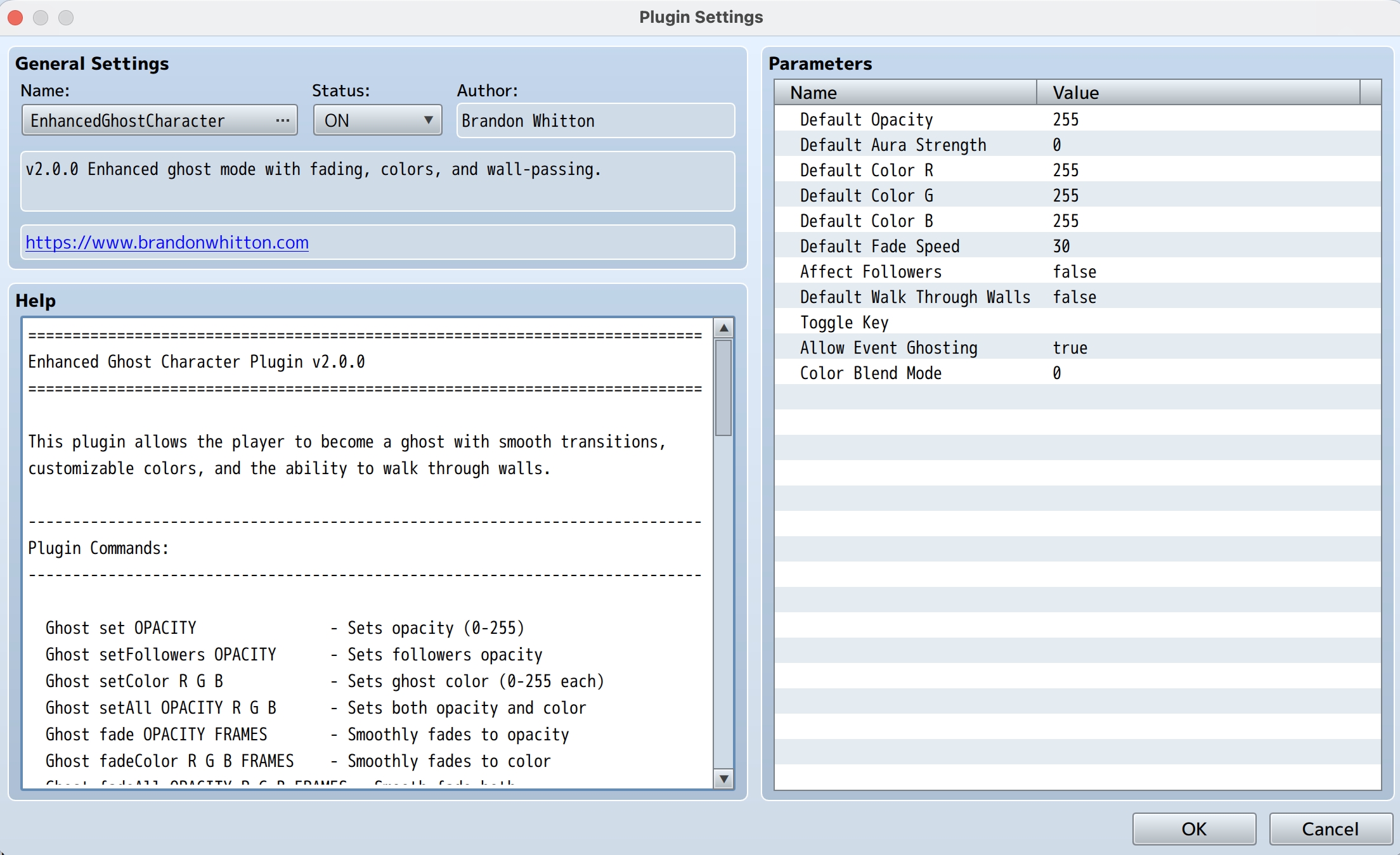Click the Help scrollbar thumb
The width and height of the screenshot is (1400, 855).
723,387
